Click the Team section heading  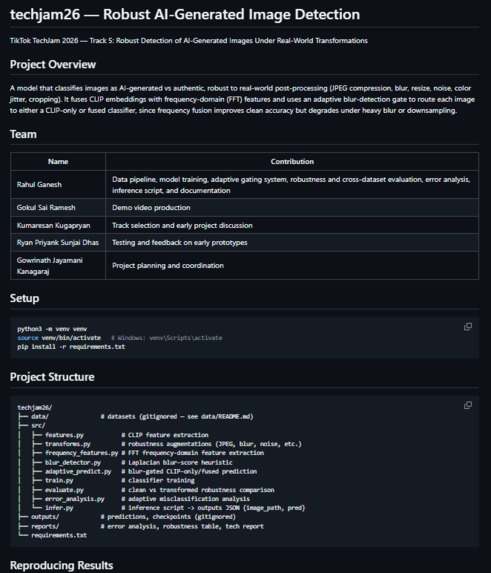[x=23, y=134]
